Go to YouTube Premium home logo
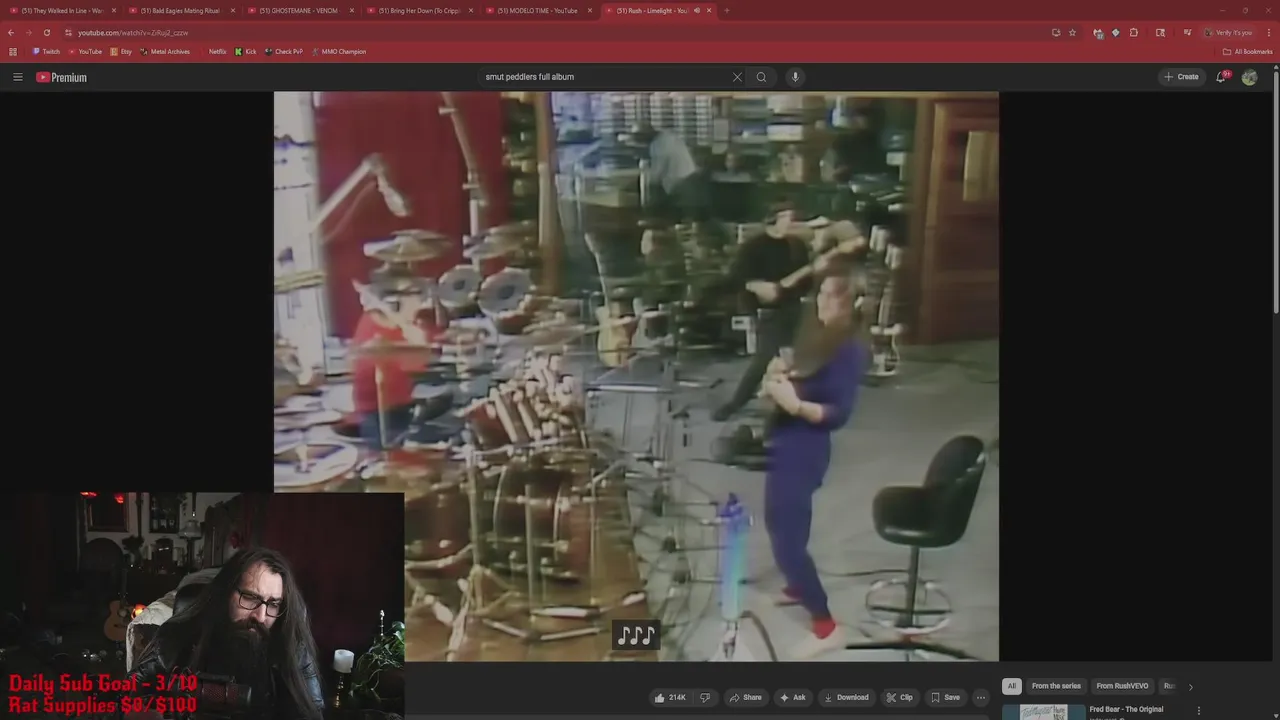Viewport: 1280px width, 720px height. [x=62, y=77]
